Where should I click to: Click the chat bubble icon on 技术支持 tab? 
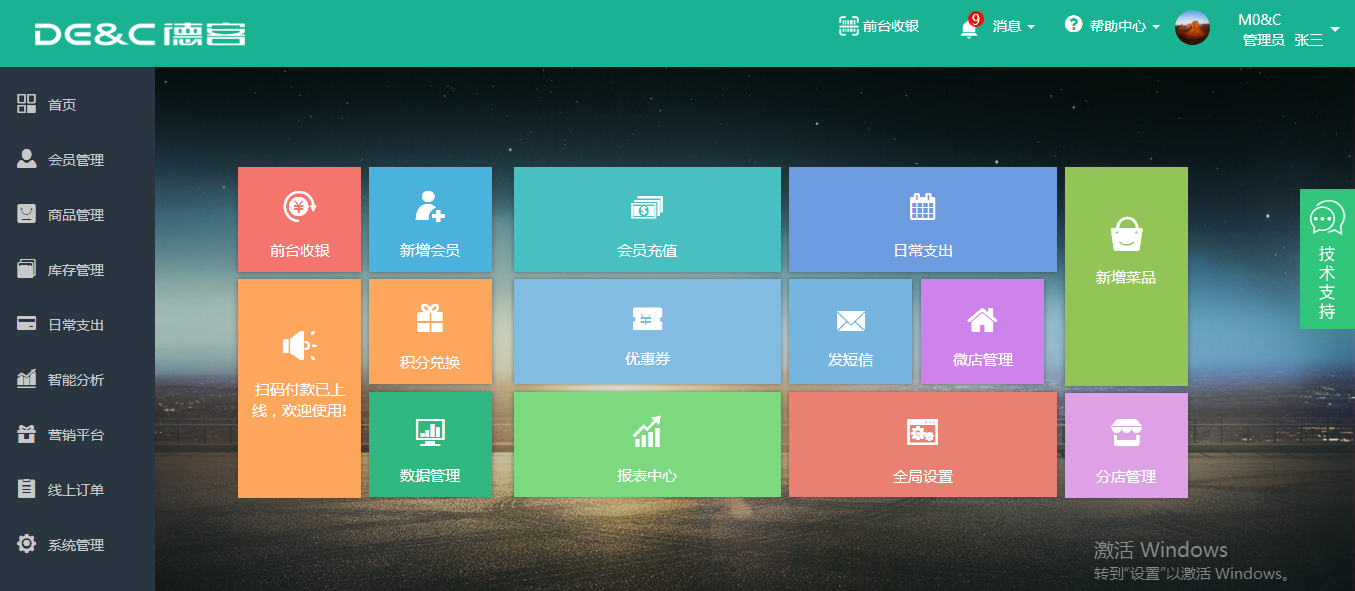pos(1327,217)
